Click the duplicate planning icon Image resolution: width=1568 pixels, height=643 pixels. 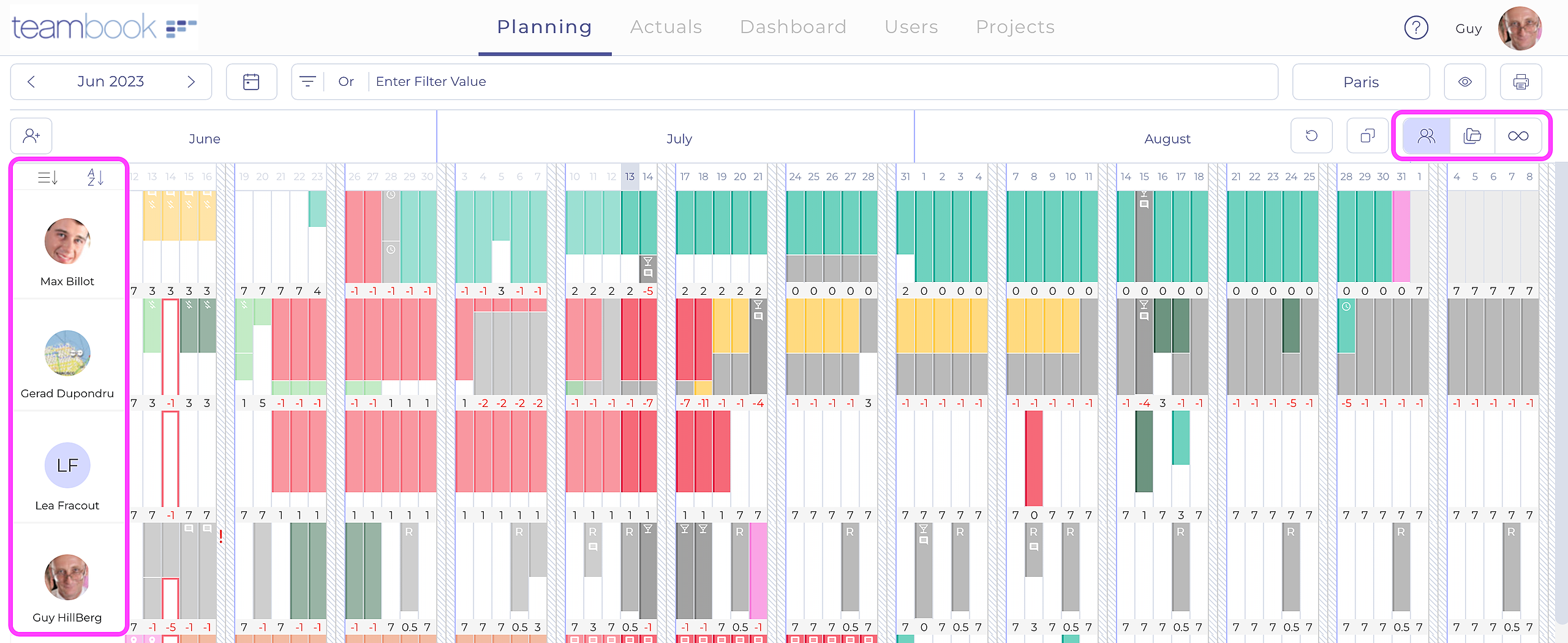pos(1368,135)
